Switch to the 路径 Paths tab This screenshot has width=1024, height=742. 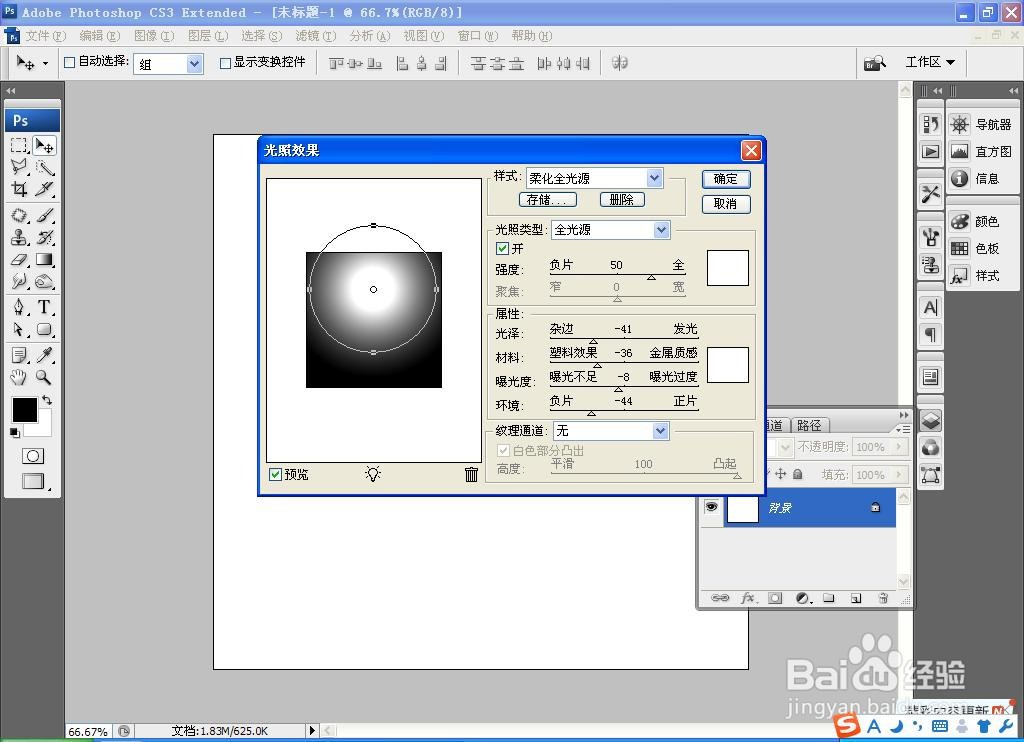810,424
